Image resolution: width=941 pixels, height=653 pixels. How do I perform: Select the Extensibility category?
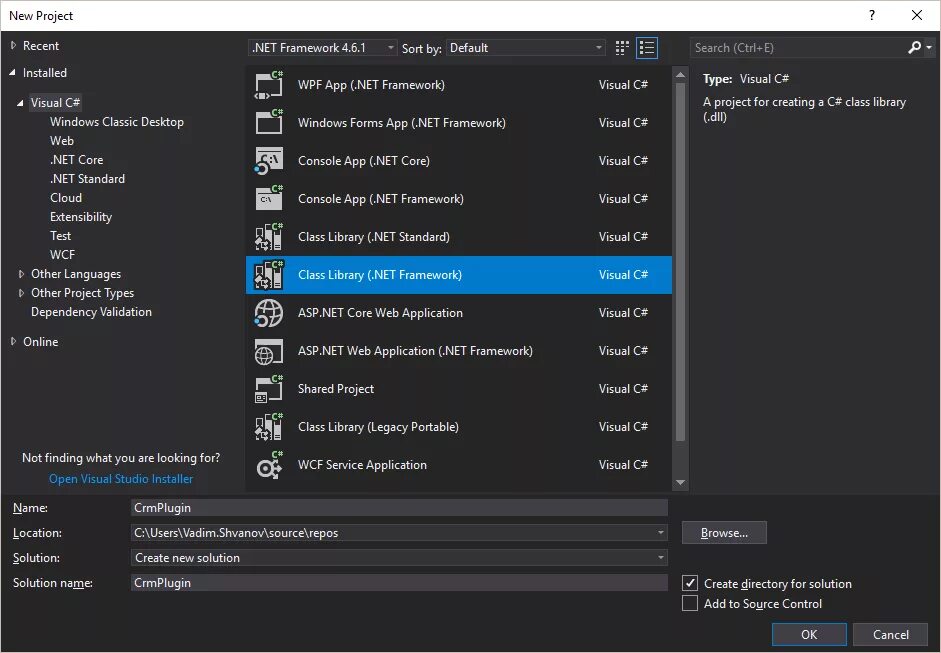pos(81,217)
